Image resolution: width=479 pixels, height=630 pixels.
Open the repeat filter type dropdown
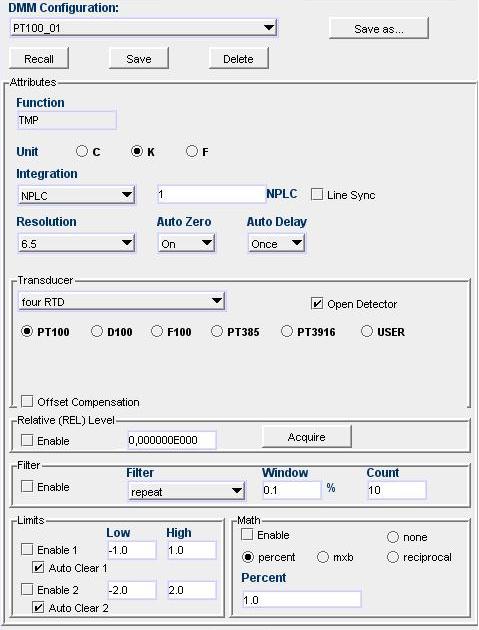tap(186, 491)
